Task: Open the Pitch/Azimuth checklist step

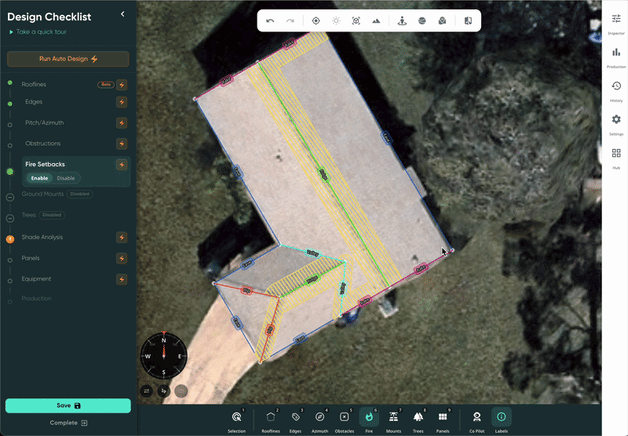Action: pyautogui.click(x=44, y=123)
